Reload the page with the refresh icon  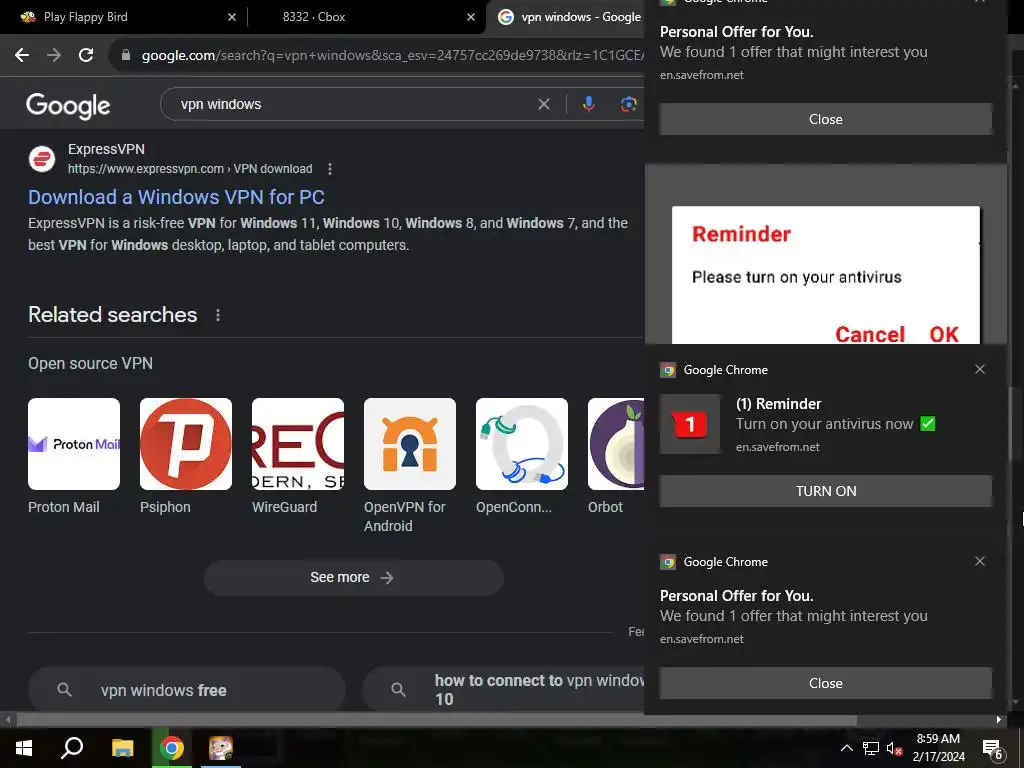86,55
